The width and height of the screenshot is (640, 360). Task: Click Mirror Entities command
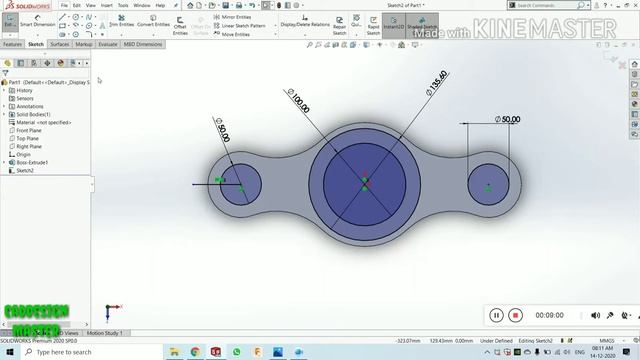coord(232,17)
